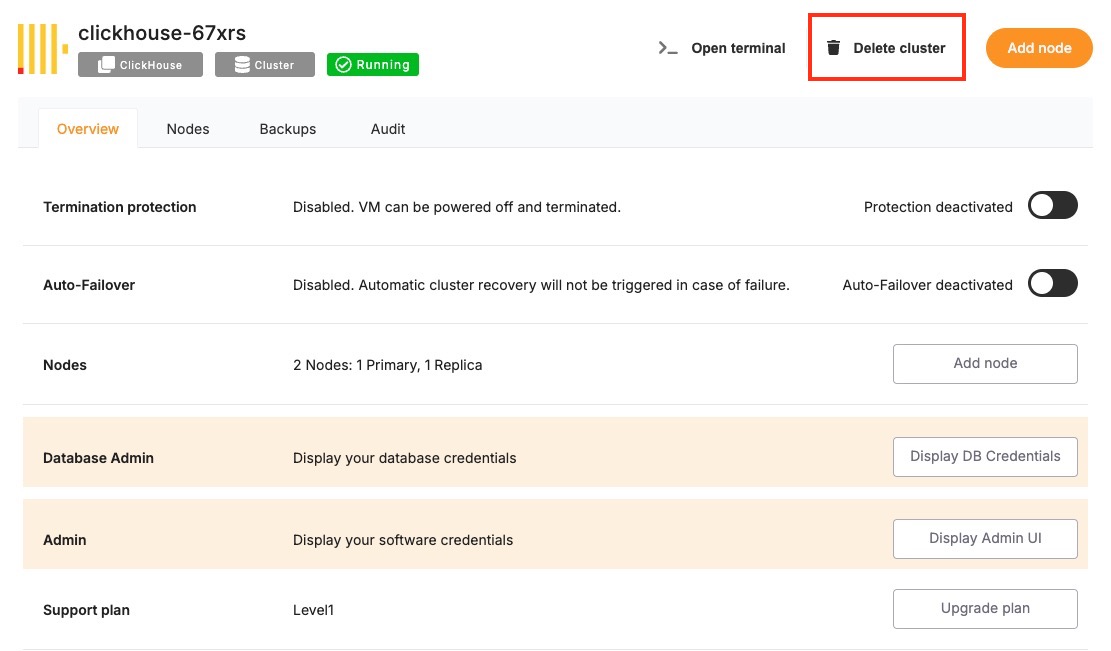Select the Audit tab
This screenshot has width=1111, height=651.
pos(388,129)
